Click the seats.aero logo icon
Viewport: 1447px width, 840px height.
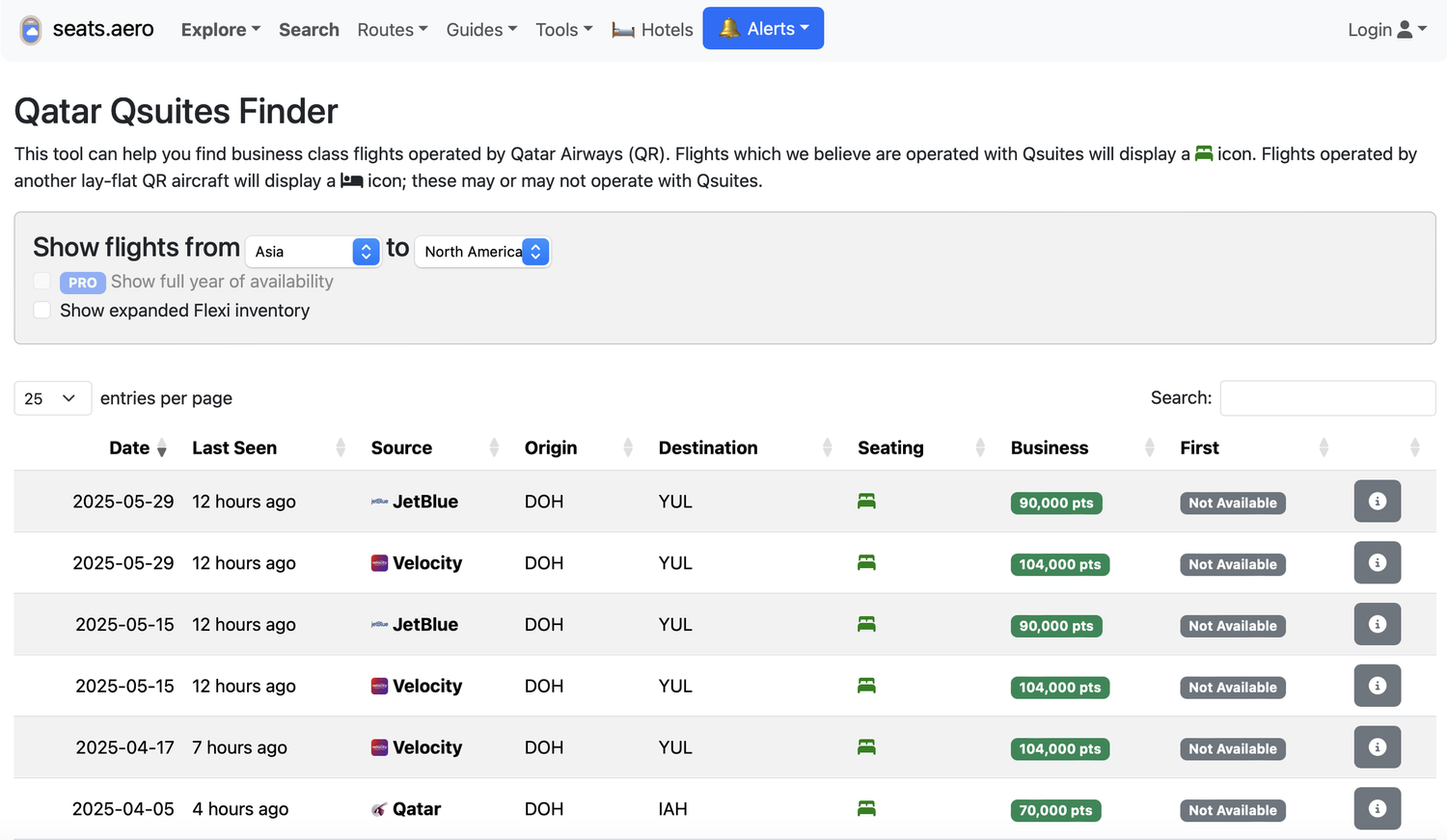tap(31, 30)
